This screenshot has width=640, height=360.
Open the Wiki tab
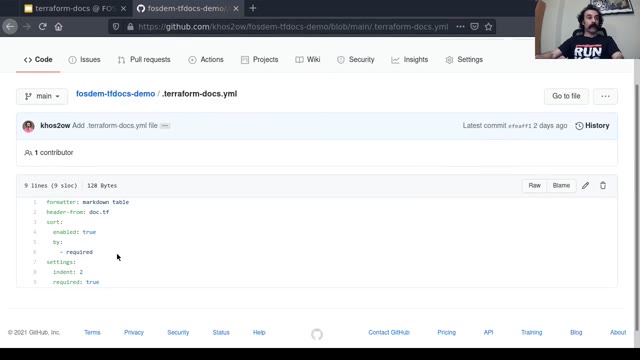pos(308,60)
